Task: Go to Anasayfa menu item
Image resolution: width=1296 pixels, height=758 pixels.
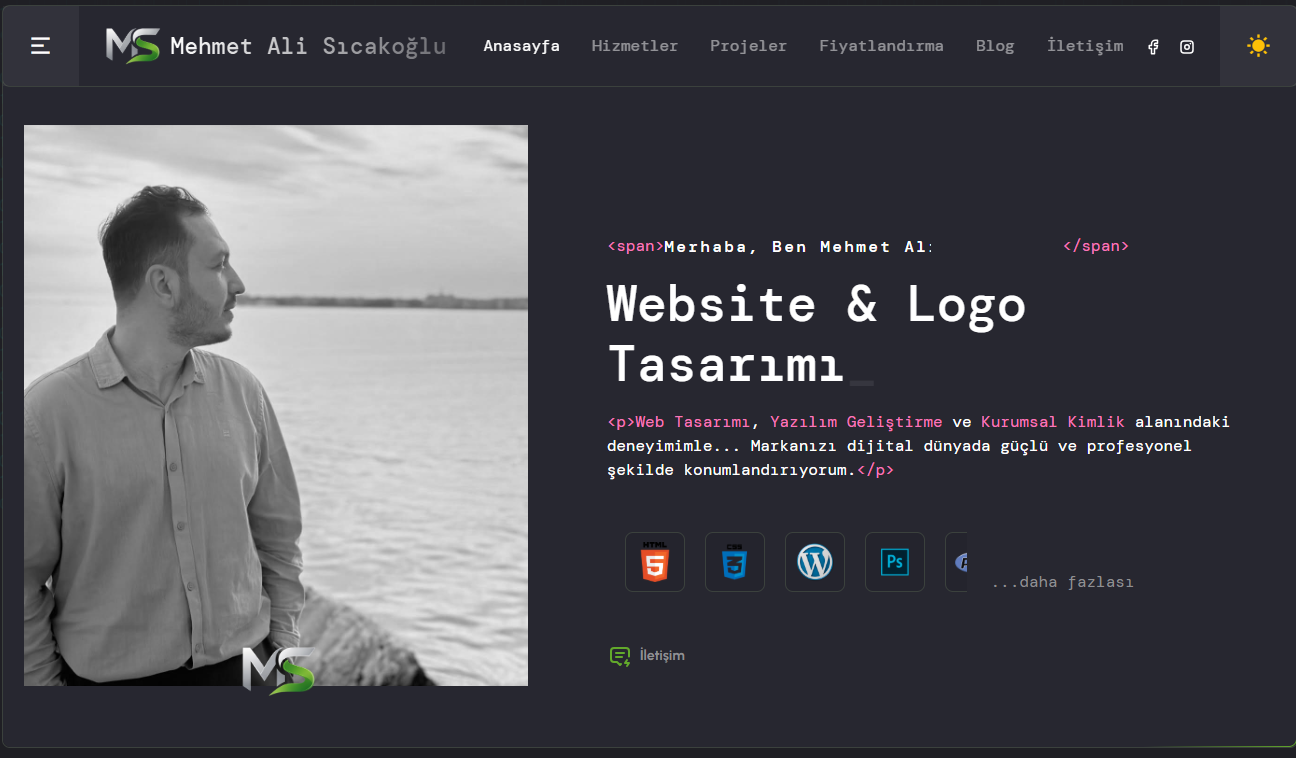Action: [521, 46]
